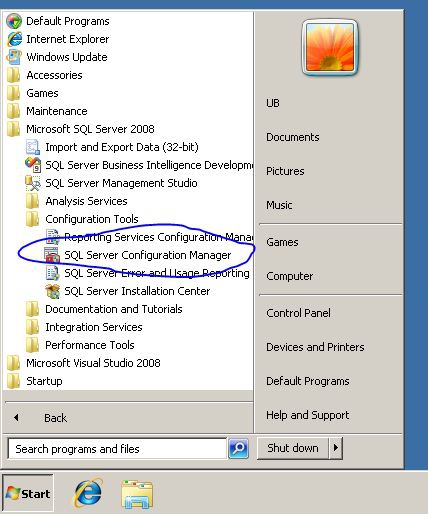Collapse the Configuration Tools folder
The width and height of the screenshot is (428, 514).
(92, 219)
